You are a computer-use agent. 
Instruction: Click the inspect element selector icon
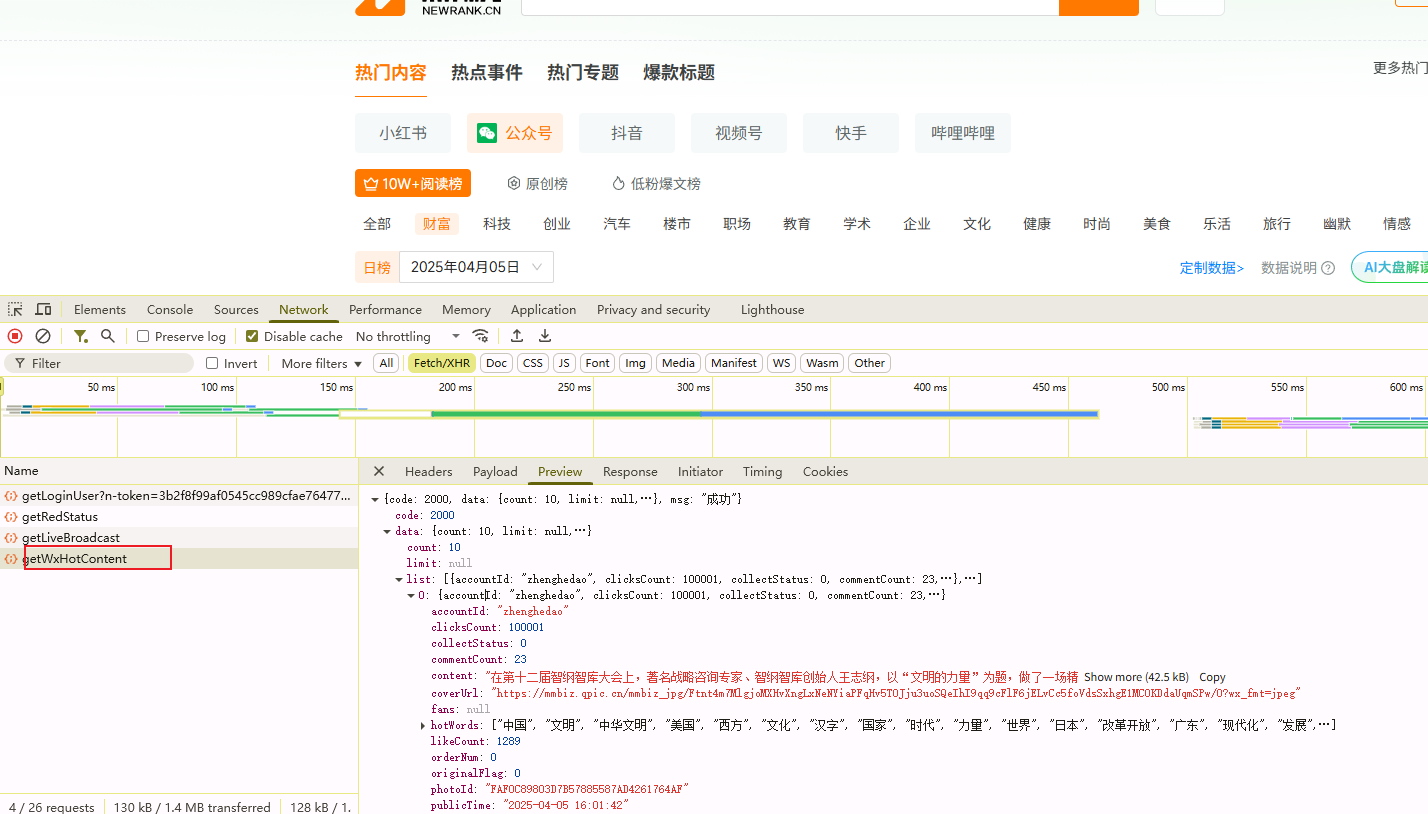pos(15,310)
